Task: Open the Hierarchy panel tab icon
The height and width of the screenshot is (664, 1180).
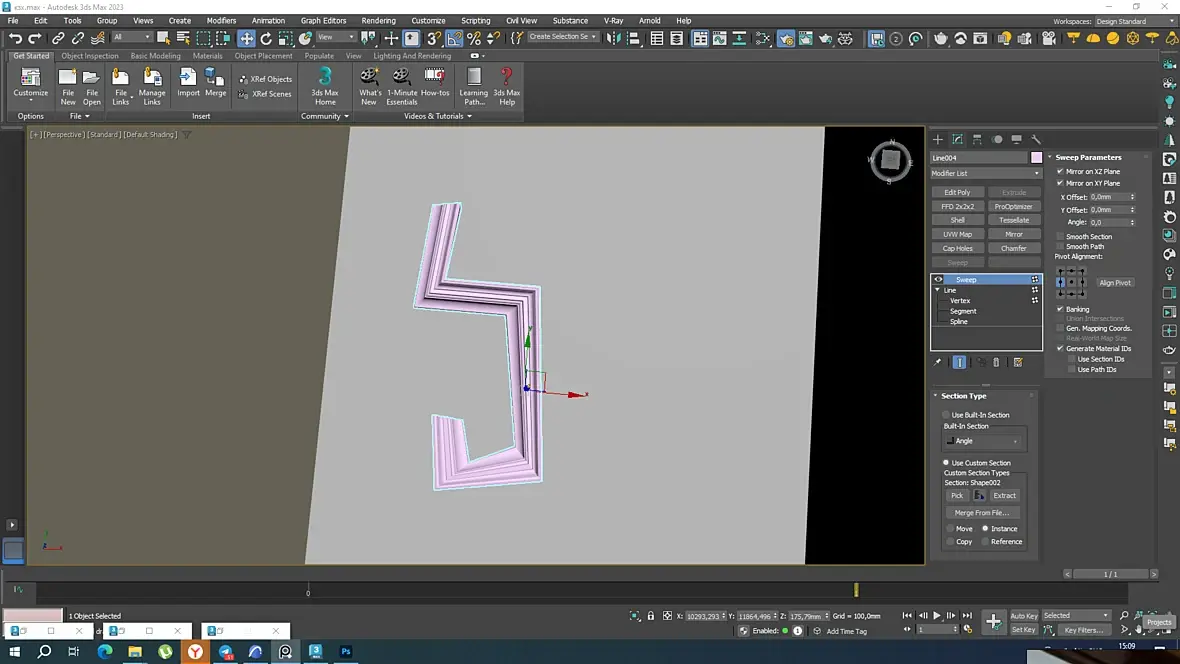Action: click(x=977, y=139)
